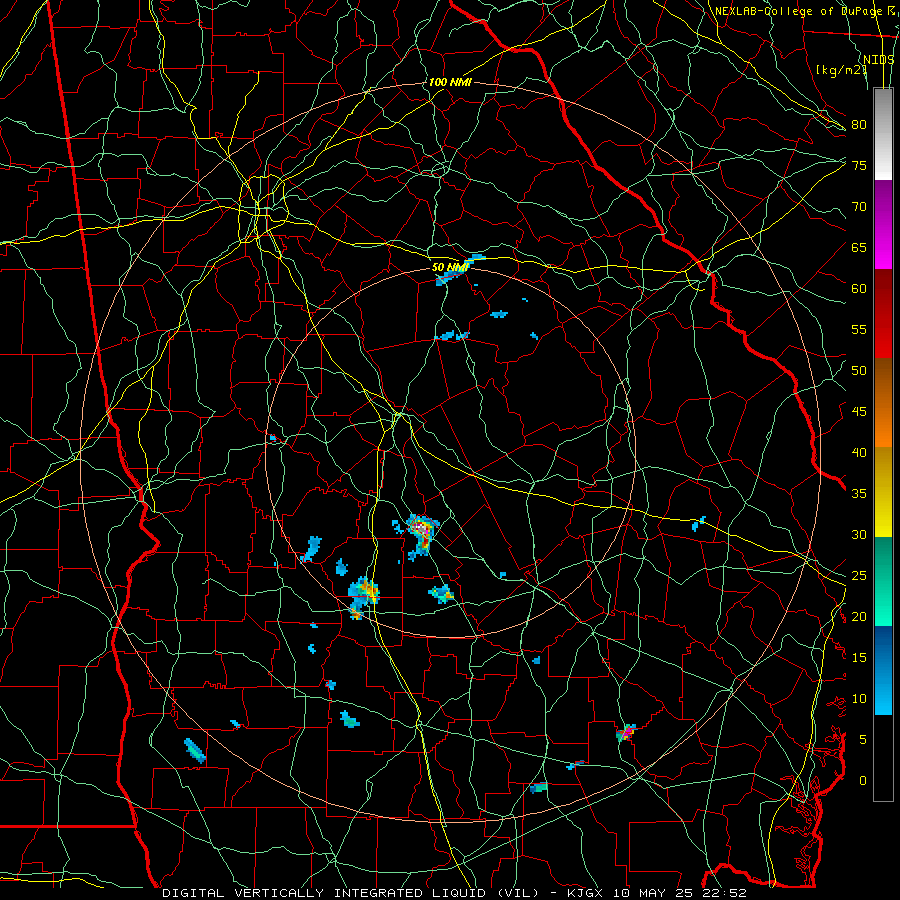Pick the brown-orange segment of the color bar
The width and height of the screenshot is (900, 900).
tap(883, 403)
